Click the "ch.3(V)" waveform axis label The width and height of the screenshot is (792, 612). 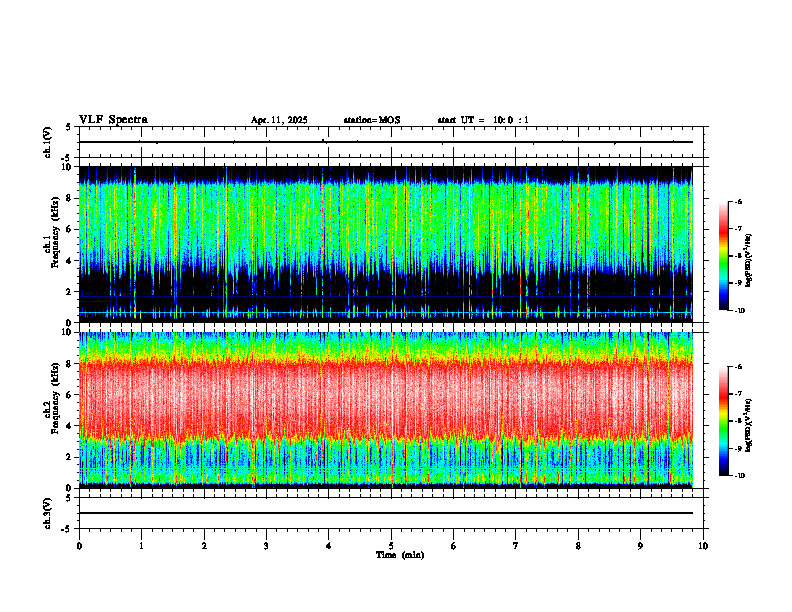pos(48,513)
